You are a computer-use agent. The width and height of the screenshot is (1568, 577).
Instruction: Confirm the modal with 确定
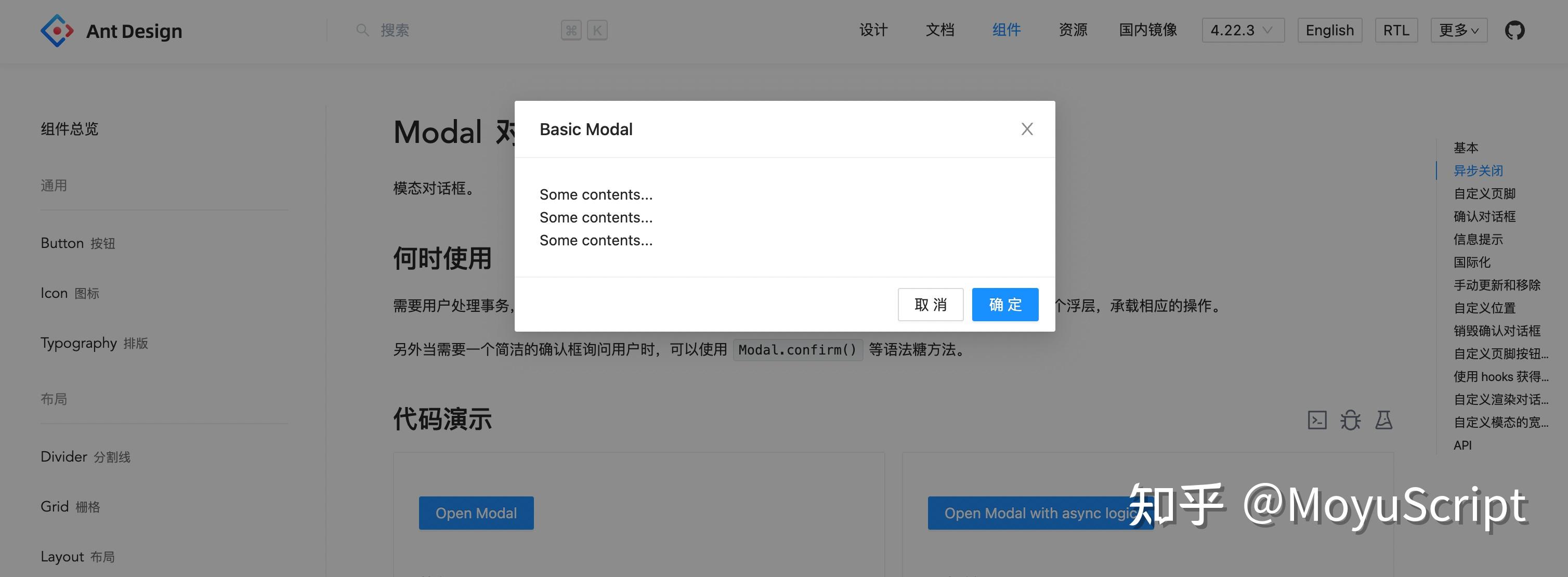[1004, 304]
